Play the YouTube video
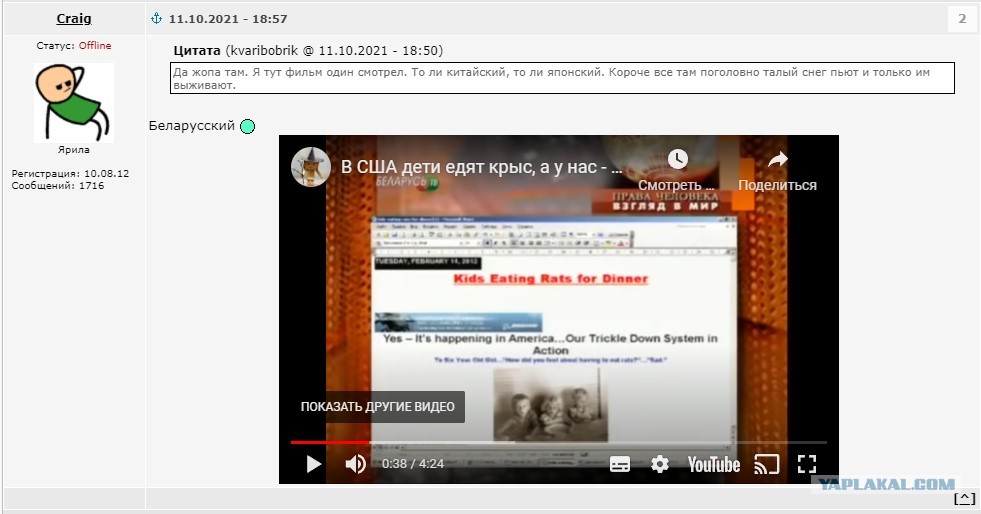 coord(313,464)
